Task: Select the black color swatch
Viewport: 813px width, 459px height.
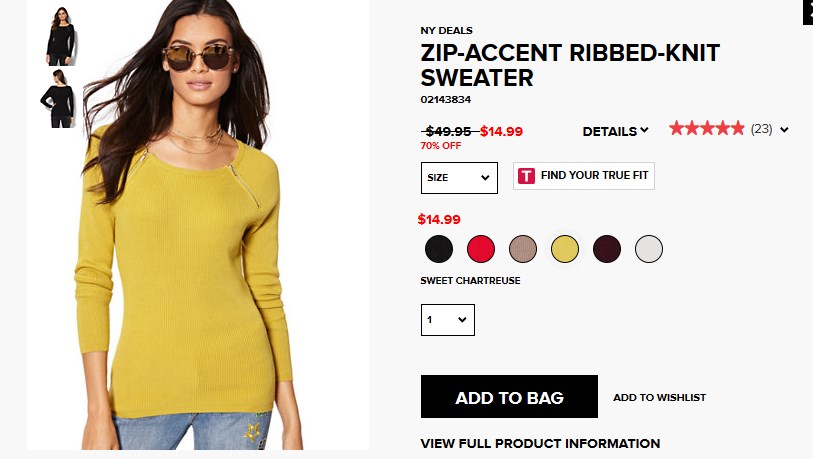Action: coord(439,249)
